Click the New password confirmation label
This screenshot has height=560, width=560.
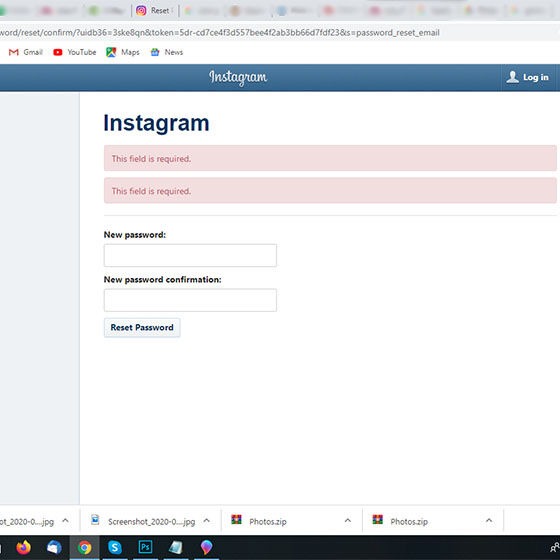coord(162,279)
